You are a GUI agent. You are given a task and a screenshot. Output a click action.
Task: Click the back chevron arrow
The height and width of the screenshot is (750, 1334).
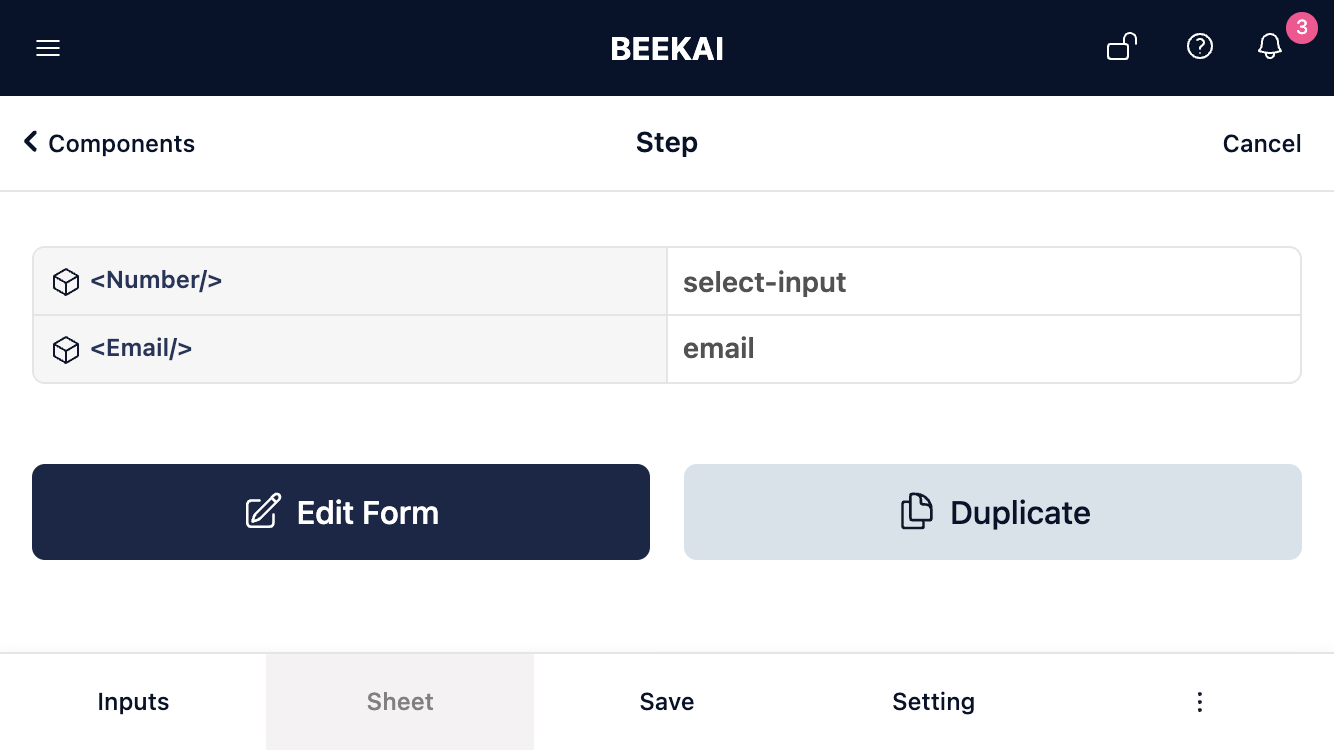tap(31, 142)
